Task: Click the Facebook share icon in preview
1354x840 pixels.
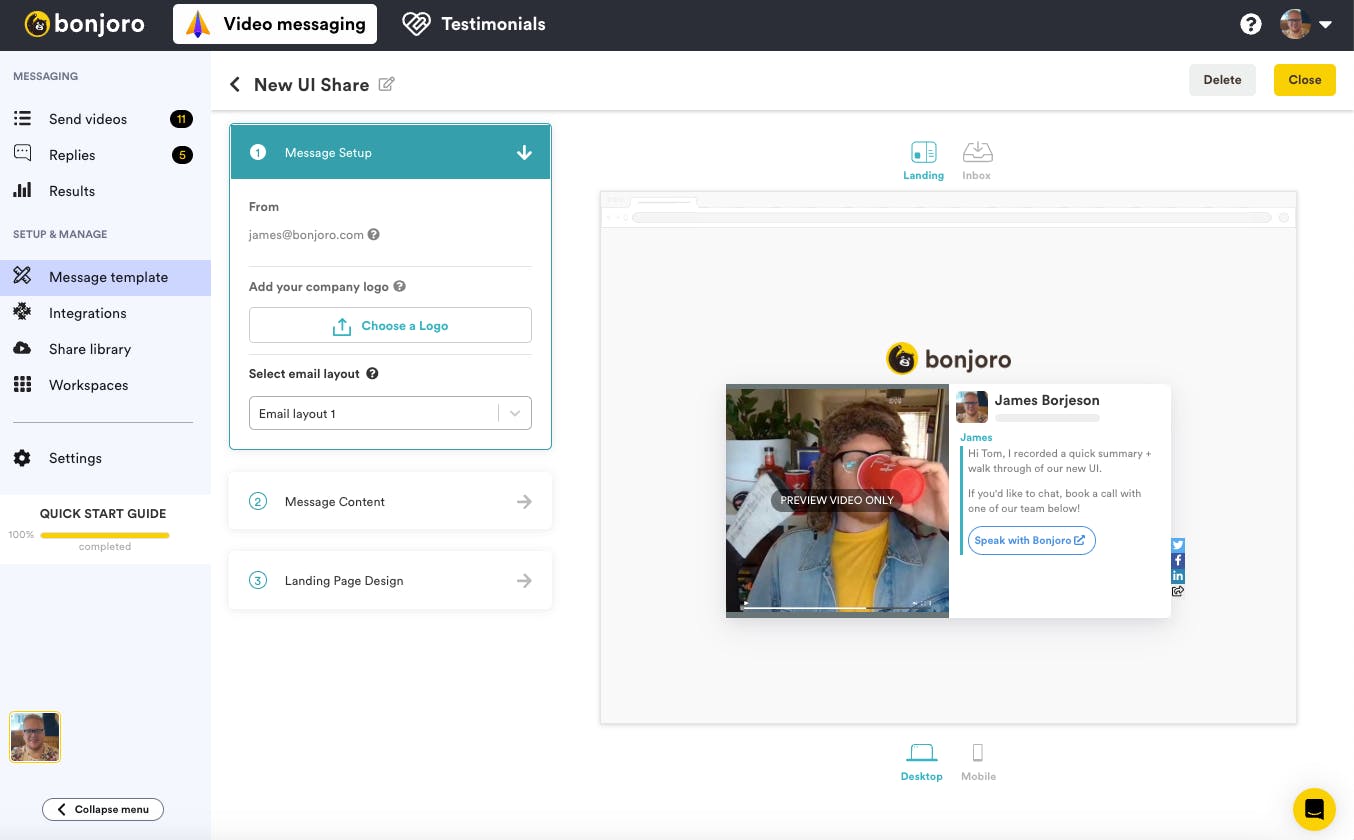Action: pyautogui.click(x=1178, y=561)
